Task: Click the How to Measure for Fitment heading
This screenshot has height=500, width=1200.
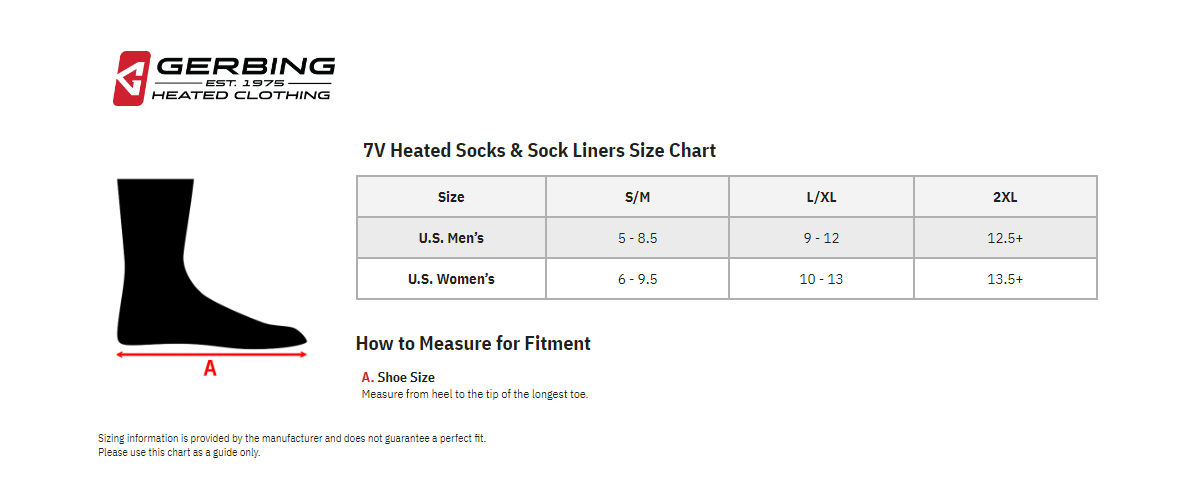Action: pyautogui.click(x=473, y=344)
